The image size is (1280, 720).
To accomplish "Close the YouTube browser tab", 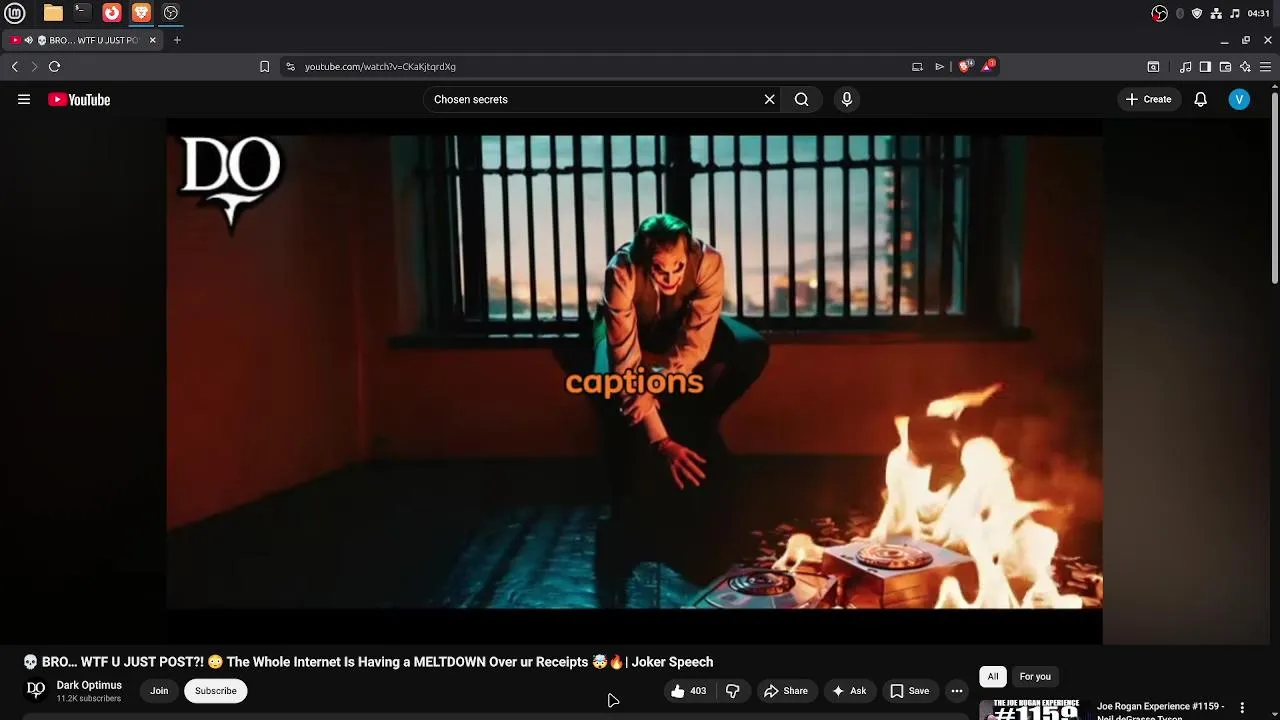I will (152, 40).
